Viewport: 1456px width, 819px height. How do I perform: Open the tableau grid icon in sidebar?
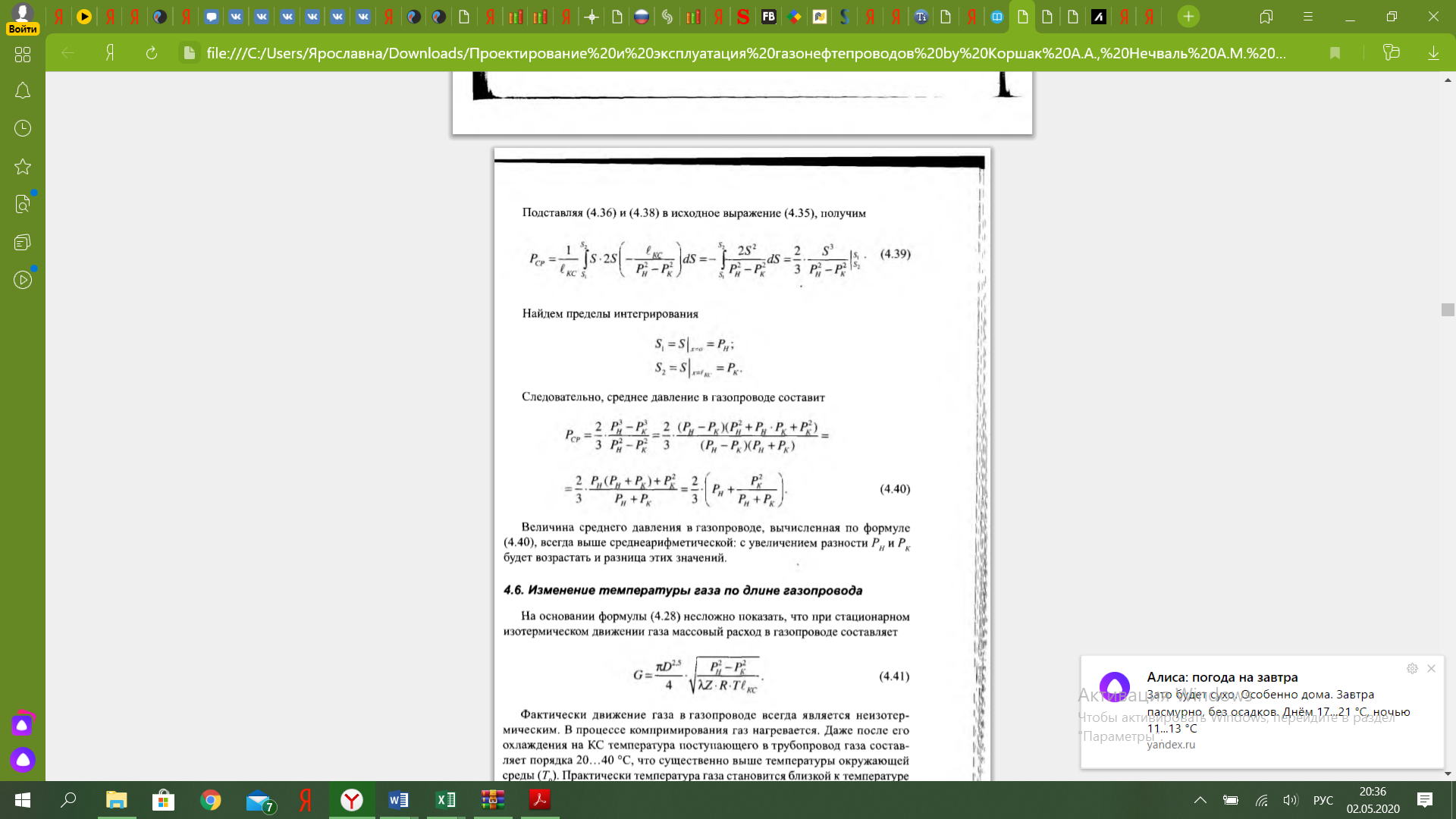click(23, 55)
